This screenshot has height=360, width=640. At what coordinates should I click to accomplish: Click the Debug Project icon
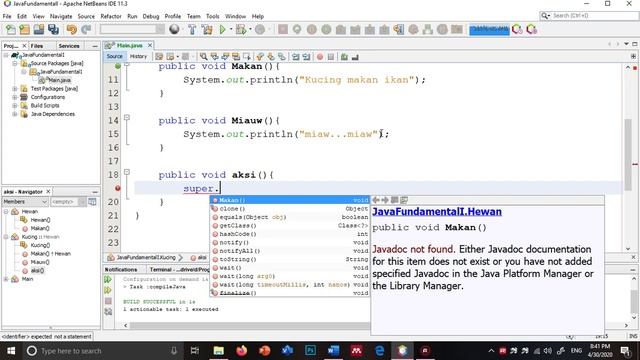pyautogui.click(x=241, y=29)
